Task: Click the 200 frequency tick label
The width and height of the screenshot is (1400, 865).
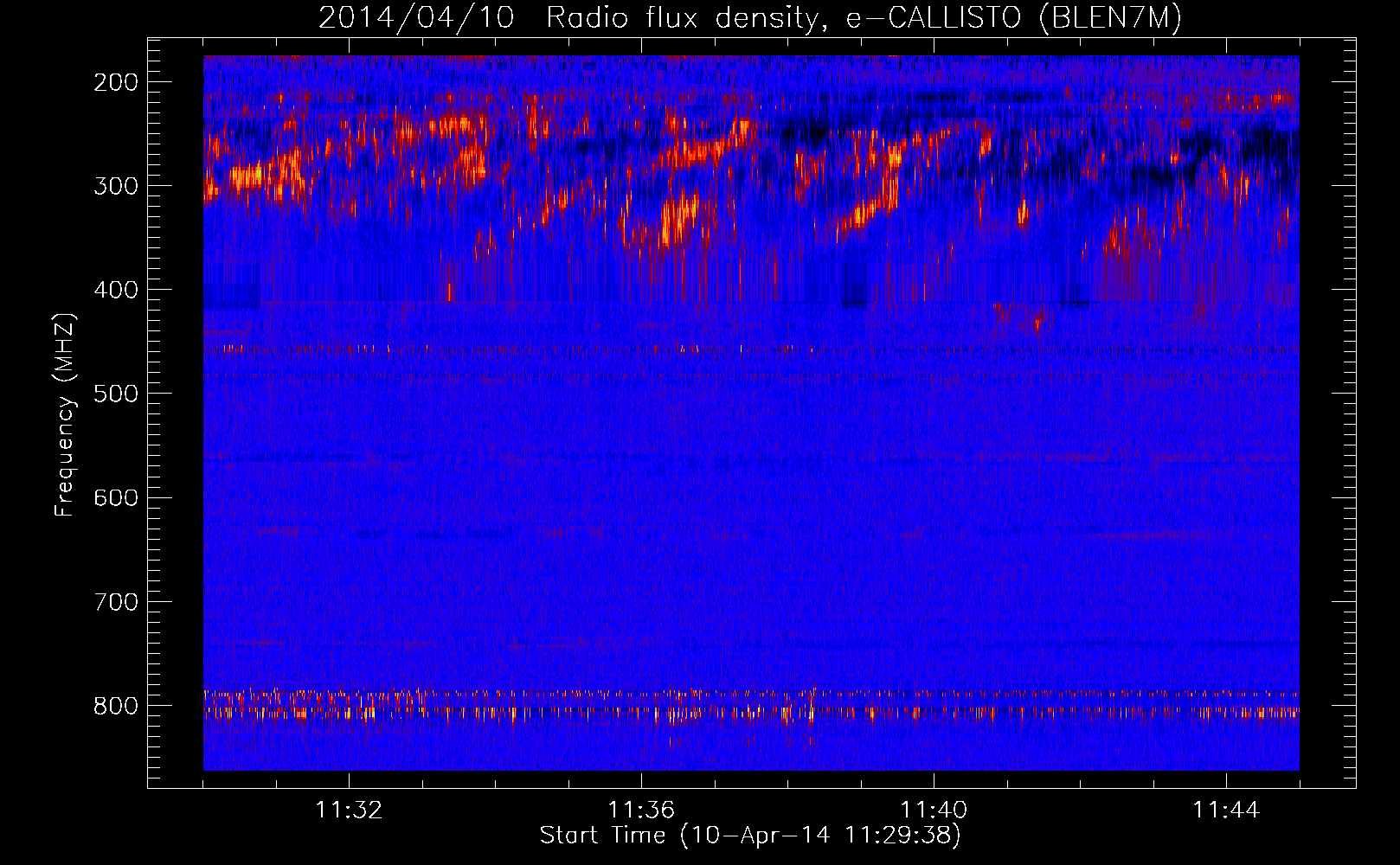Action: pyautogui.click(x=115, y=82)
